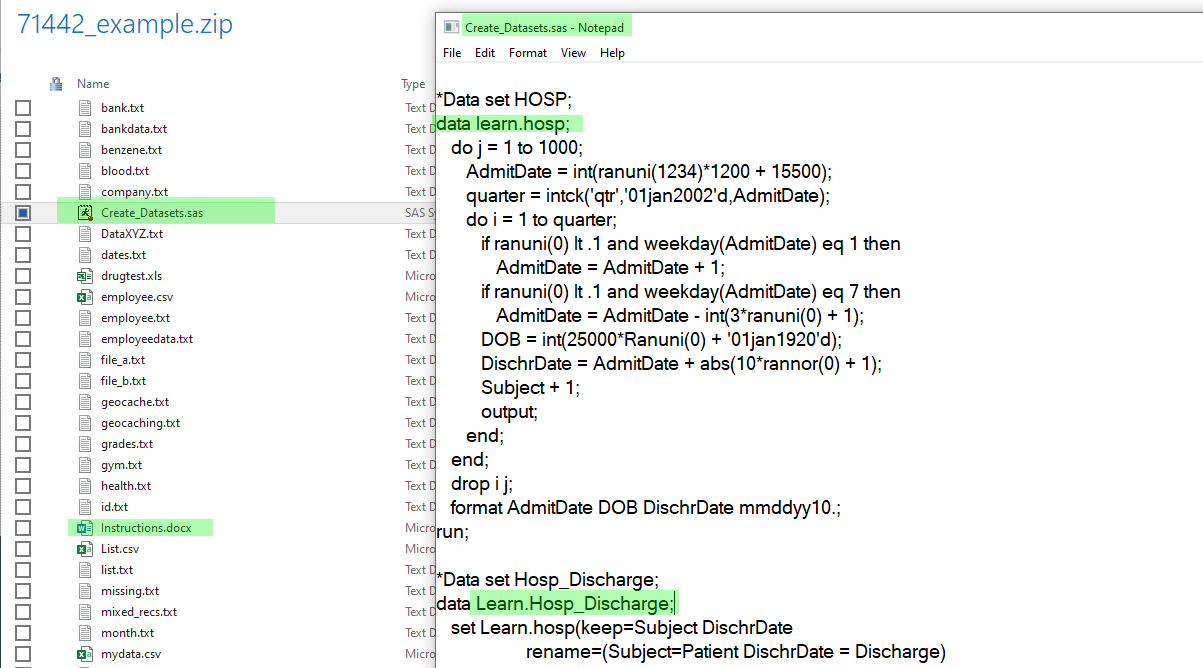Click the Excel icon next to employee.csv
1203x668 pixels.
point(87,296)
